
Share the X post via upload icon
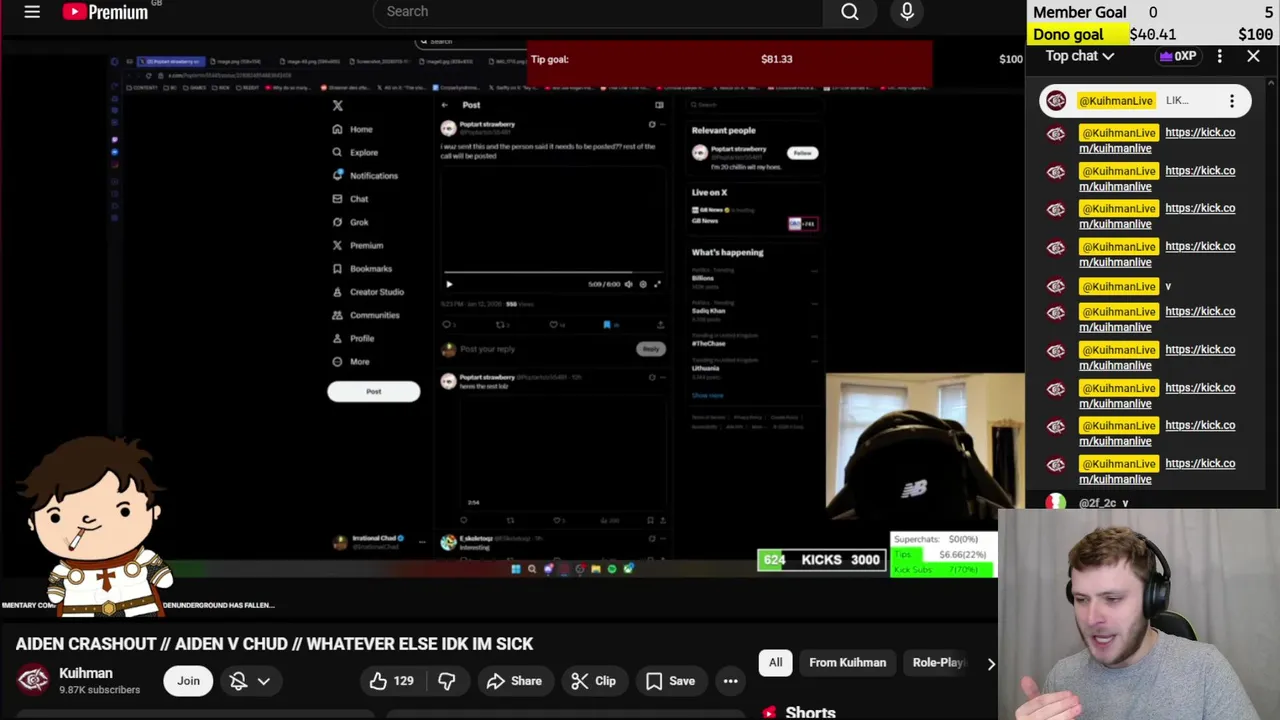pyautogui.click(x=660, y=324)
